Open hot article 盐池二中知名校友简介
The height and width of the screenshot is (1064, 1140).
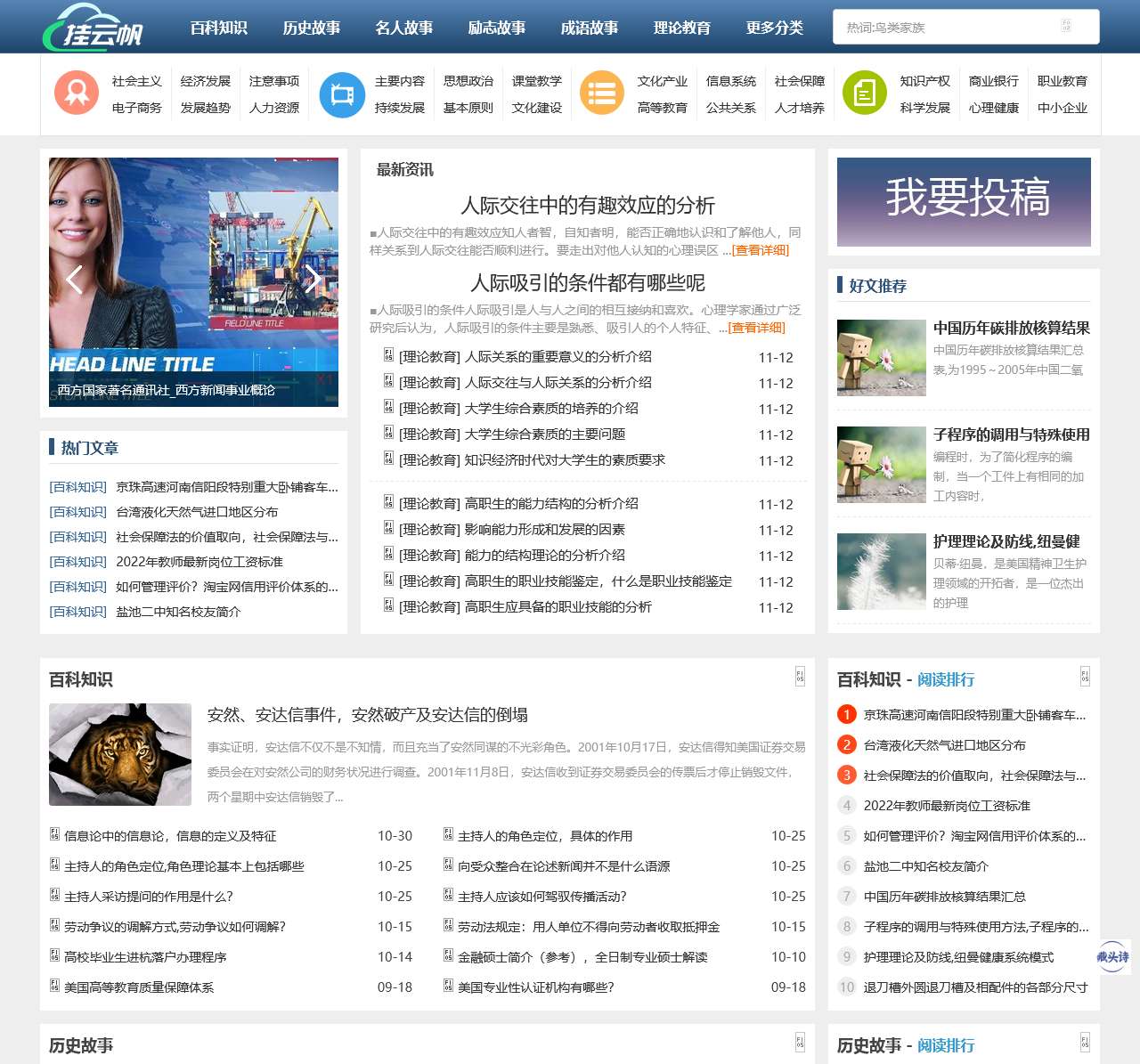(178, 612)
